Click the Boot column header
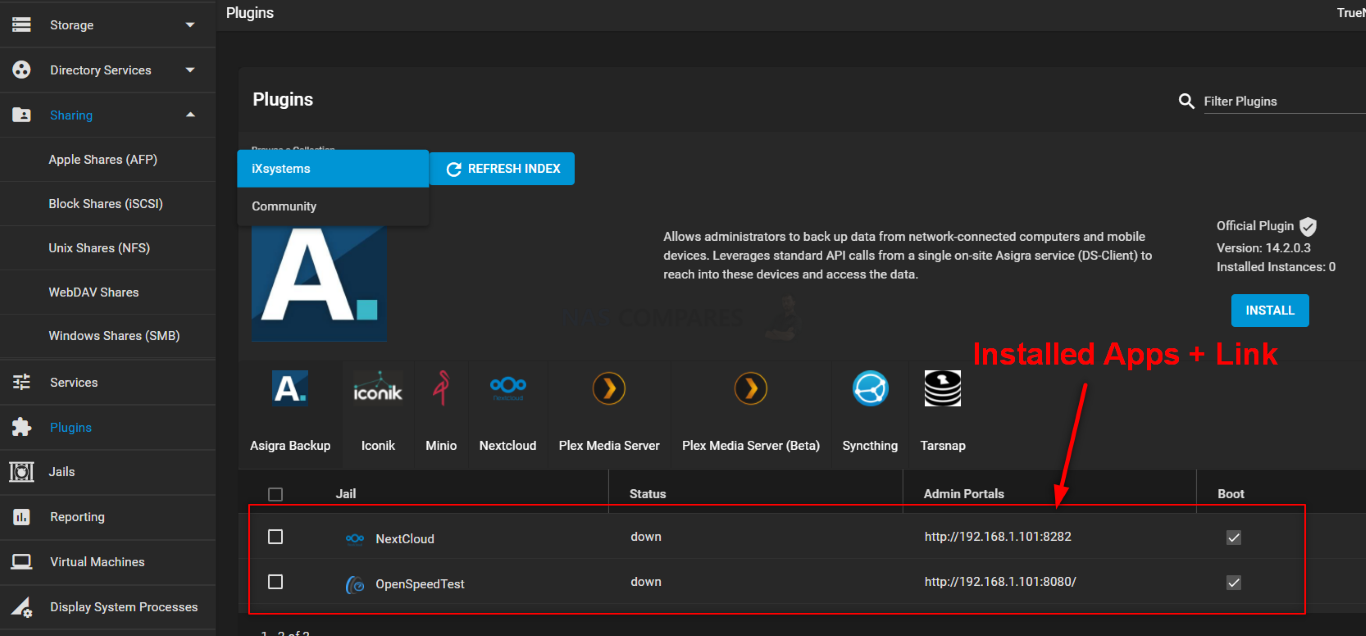 coord(1231,494)
